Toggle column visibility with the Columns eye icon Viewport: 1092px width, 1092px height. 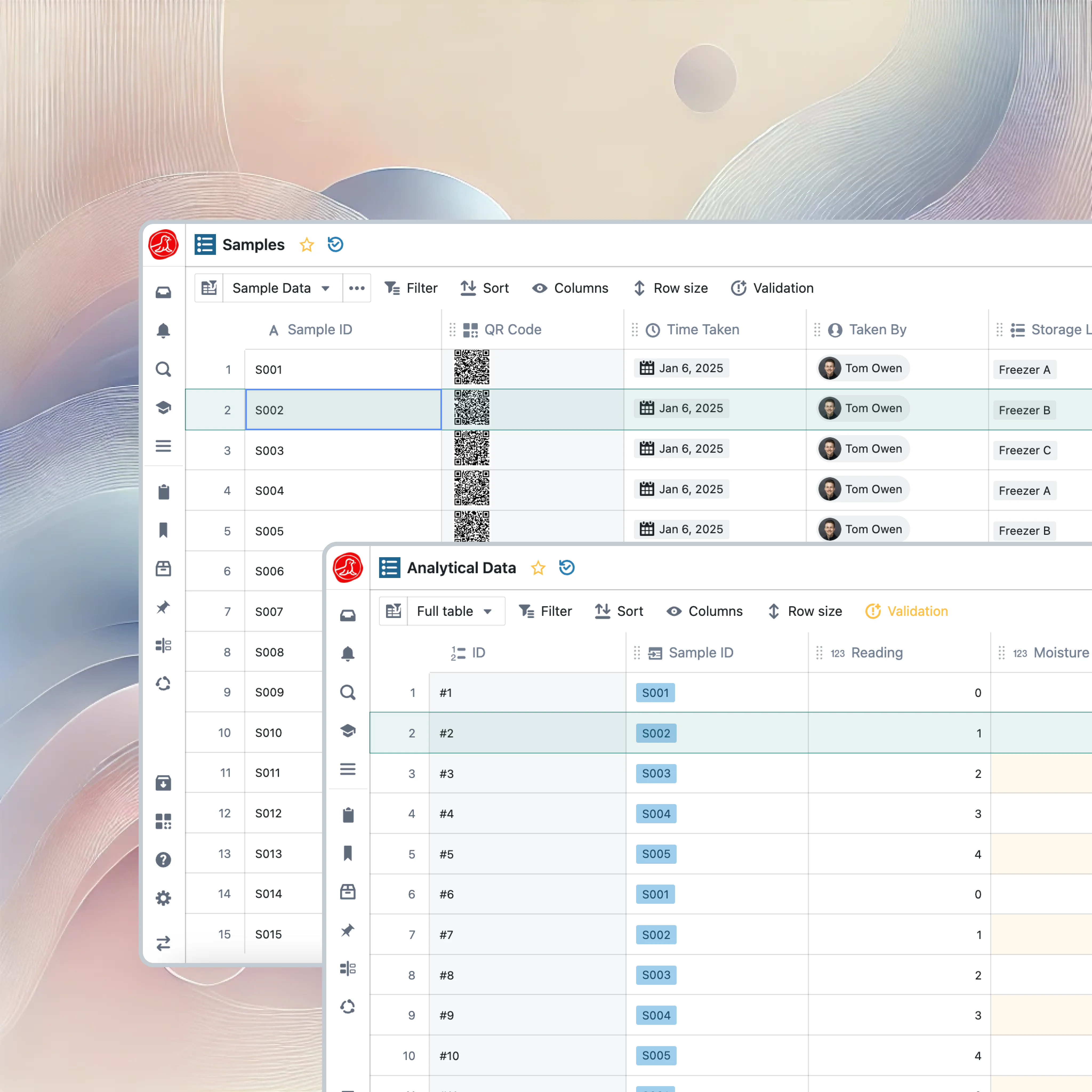[570, 288]
